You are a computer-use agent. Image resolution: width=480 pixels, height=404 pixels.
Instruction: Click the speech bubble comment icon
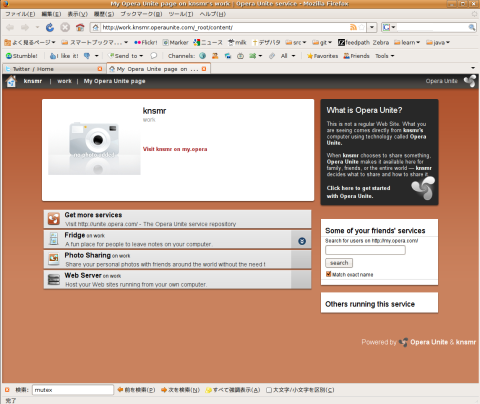click(154, 56)
